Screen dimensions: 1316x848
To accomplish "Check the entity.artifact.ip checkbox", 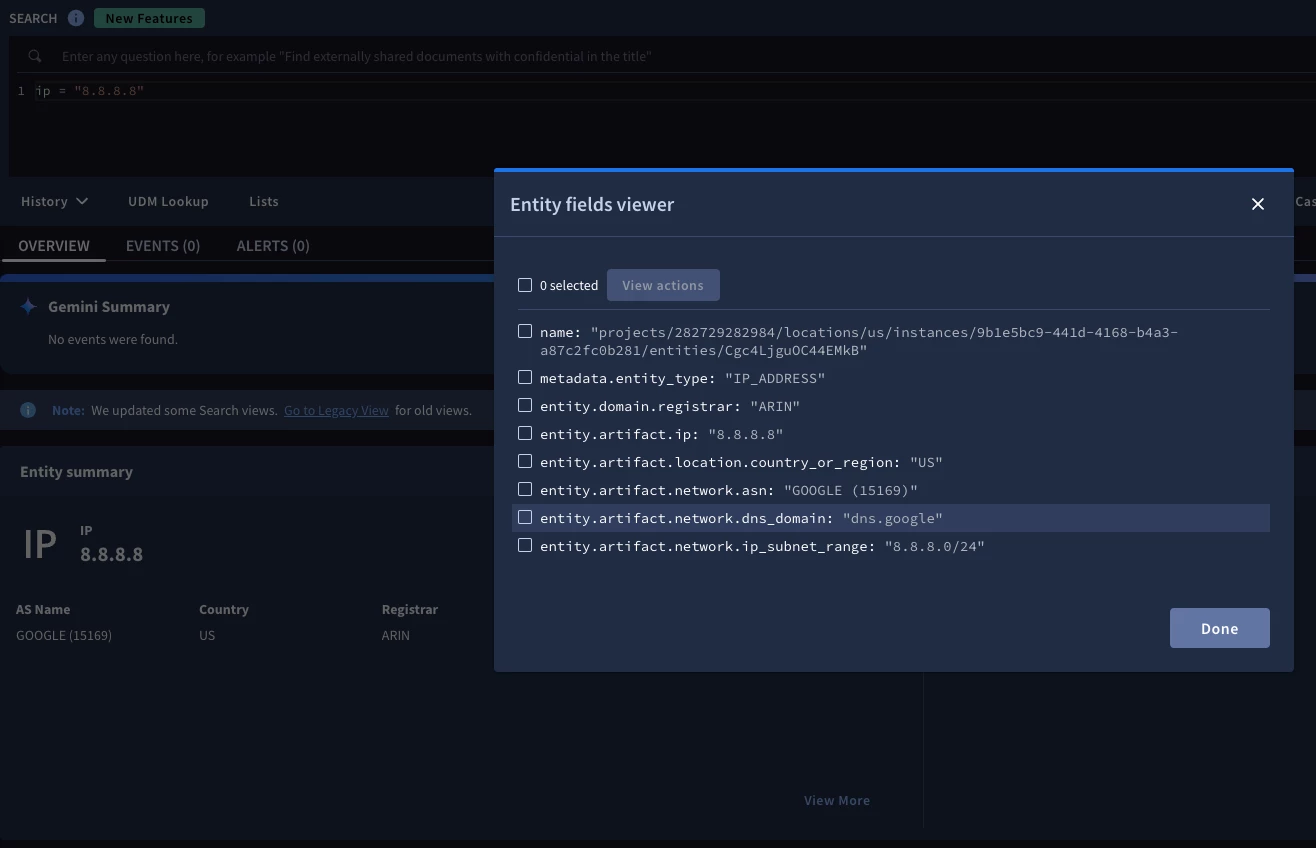I will (x=525, y=434).
